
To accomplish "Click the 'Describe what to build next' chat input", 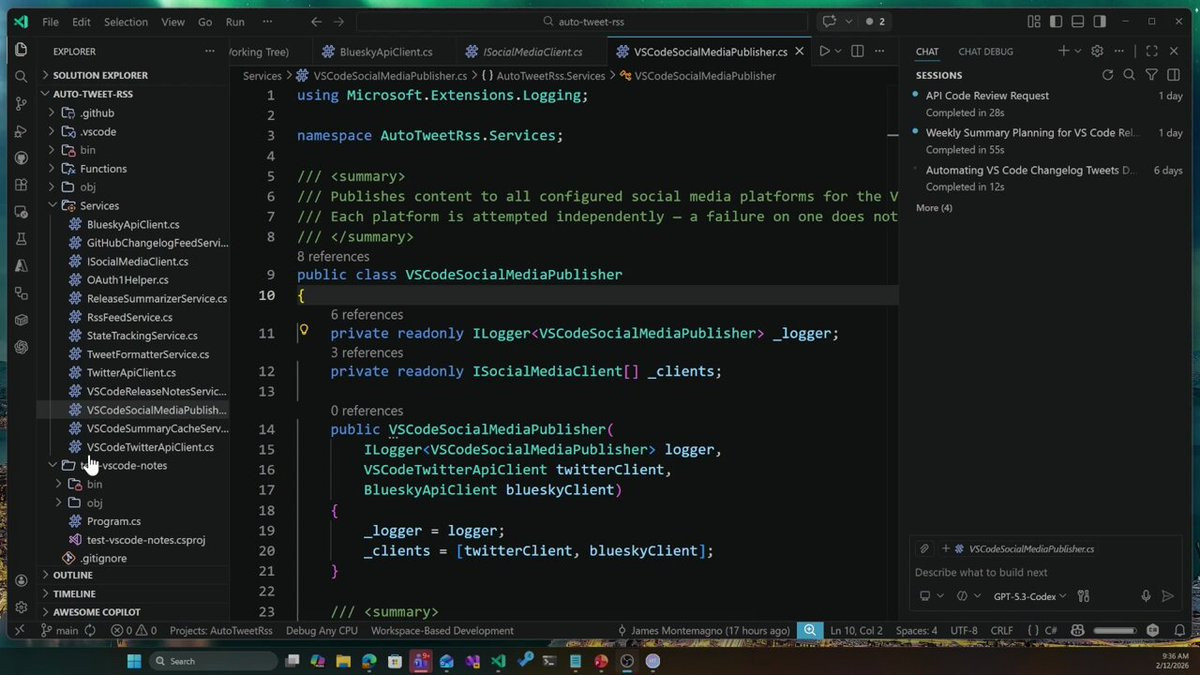I will (x=1045, y=572).
